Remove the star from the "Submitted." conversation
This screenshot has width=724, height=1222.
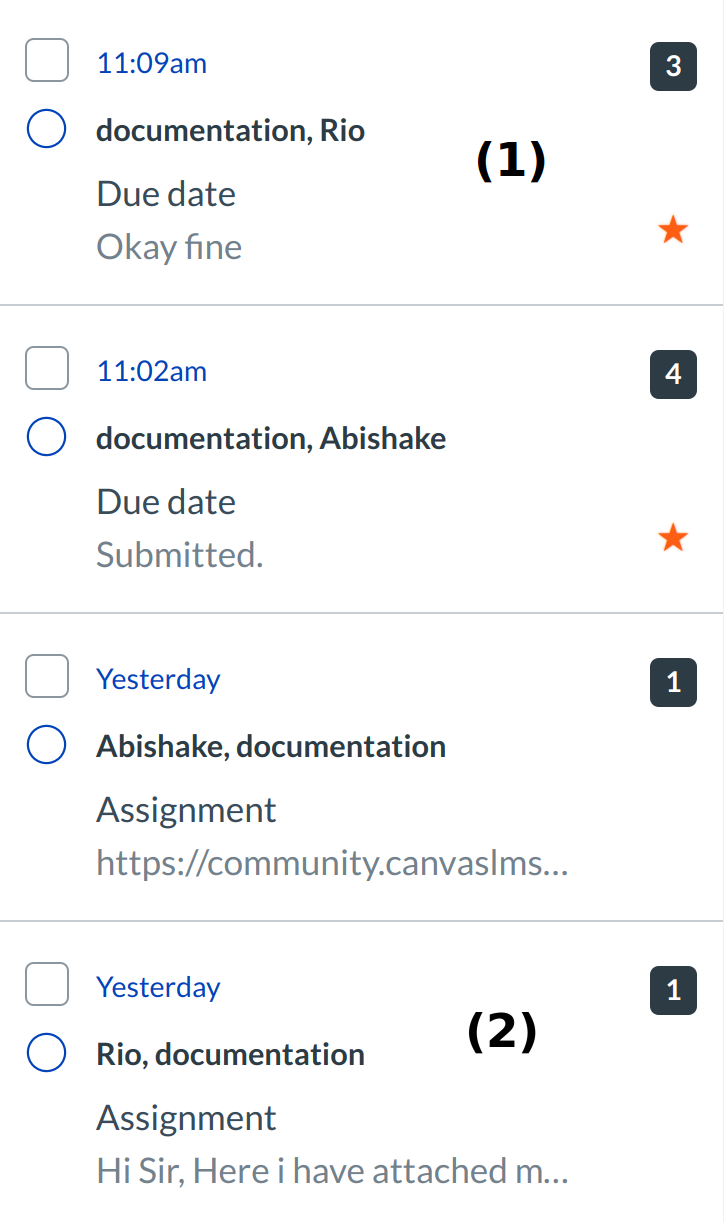tap(673, 539)
